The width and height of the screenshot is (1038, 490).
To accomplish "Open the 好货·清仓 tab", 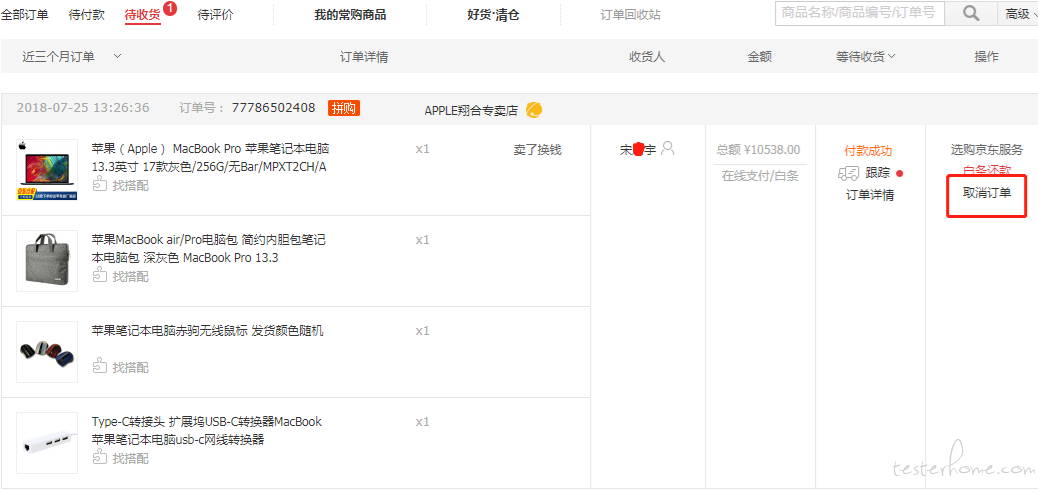I will (x=493, y=15).
